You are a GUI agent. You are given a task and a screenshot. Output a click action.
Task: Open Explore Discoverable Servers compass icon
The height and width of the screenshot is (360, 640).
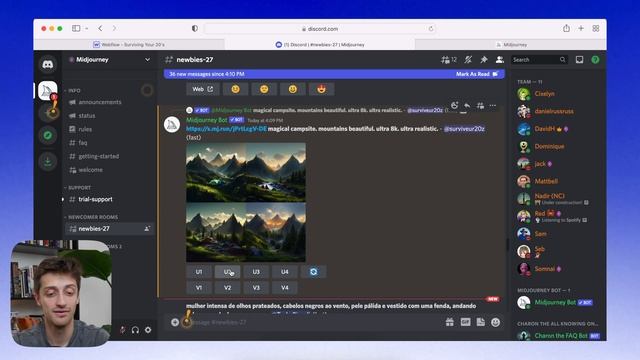pyautogui.click(x=48, y=136)
